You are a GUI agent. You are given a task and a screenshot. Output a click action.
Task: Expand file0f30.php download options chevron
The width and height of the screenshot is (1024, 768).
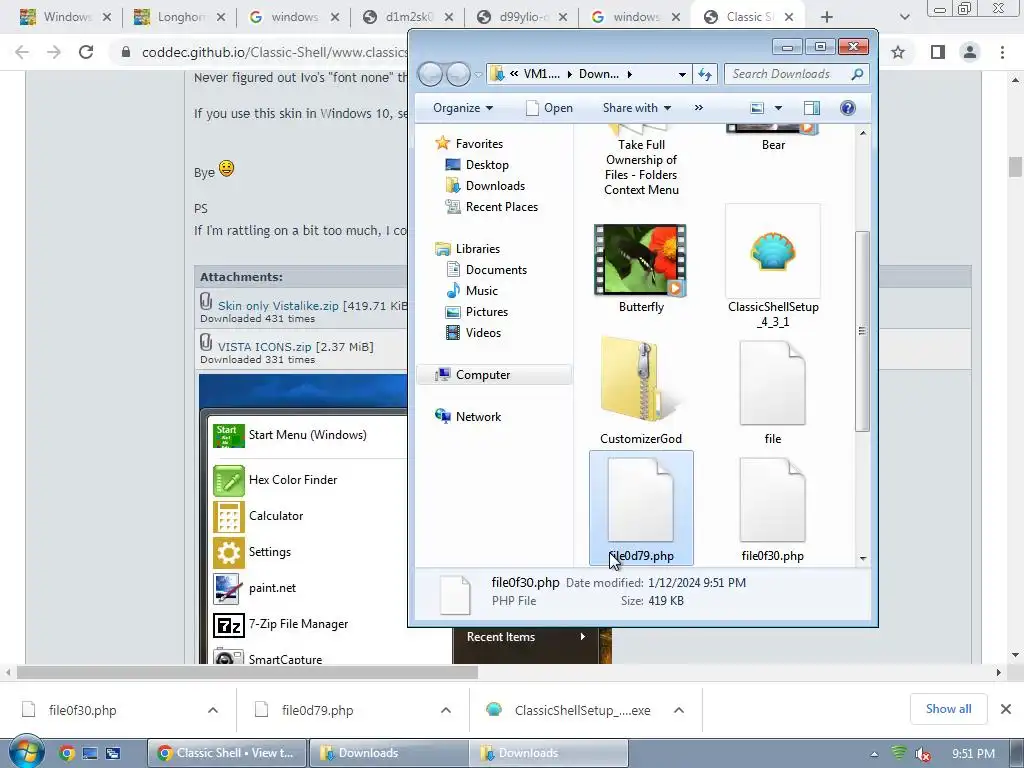pyautogui.click(x=213, y=710)
